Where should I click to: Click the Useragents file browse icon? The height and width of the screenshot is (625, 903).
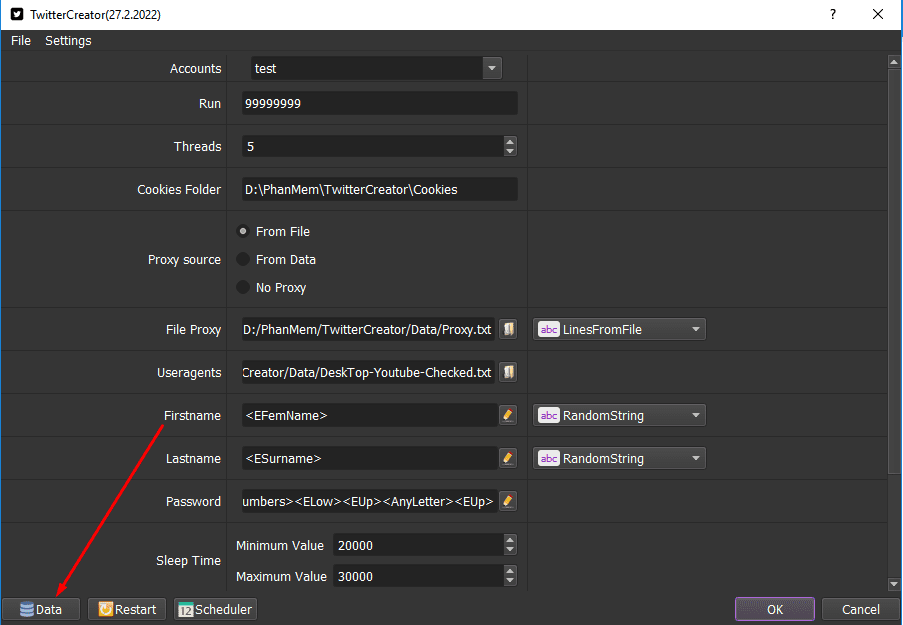pyautogui.click(x=508, y=372)
